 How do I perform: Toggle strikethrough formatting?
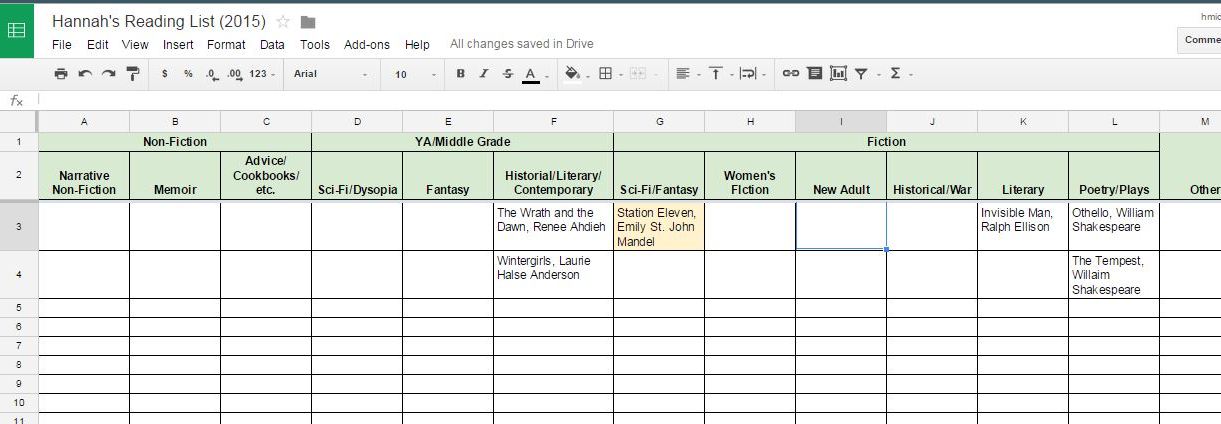508,74
